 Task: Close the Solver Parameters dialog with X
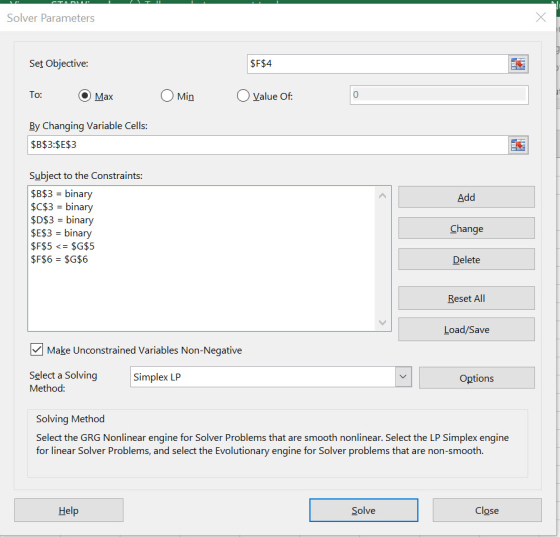[541, 17]
